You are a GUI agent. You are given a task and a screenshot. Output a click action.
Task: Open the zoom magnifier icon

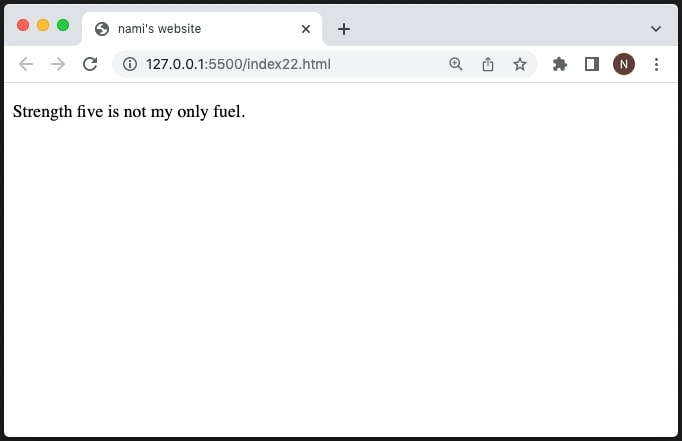[x=455, y=64]
